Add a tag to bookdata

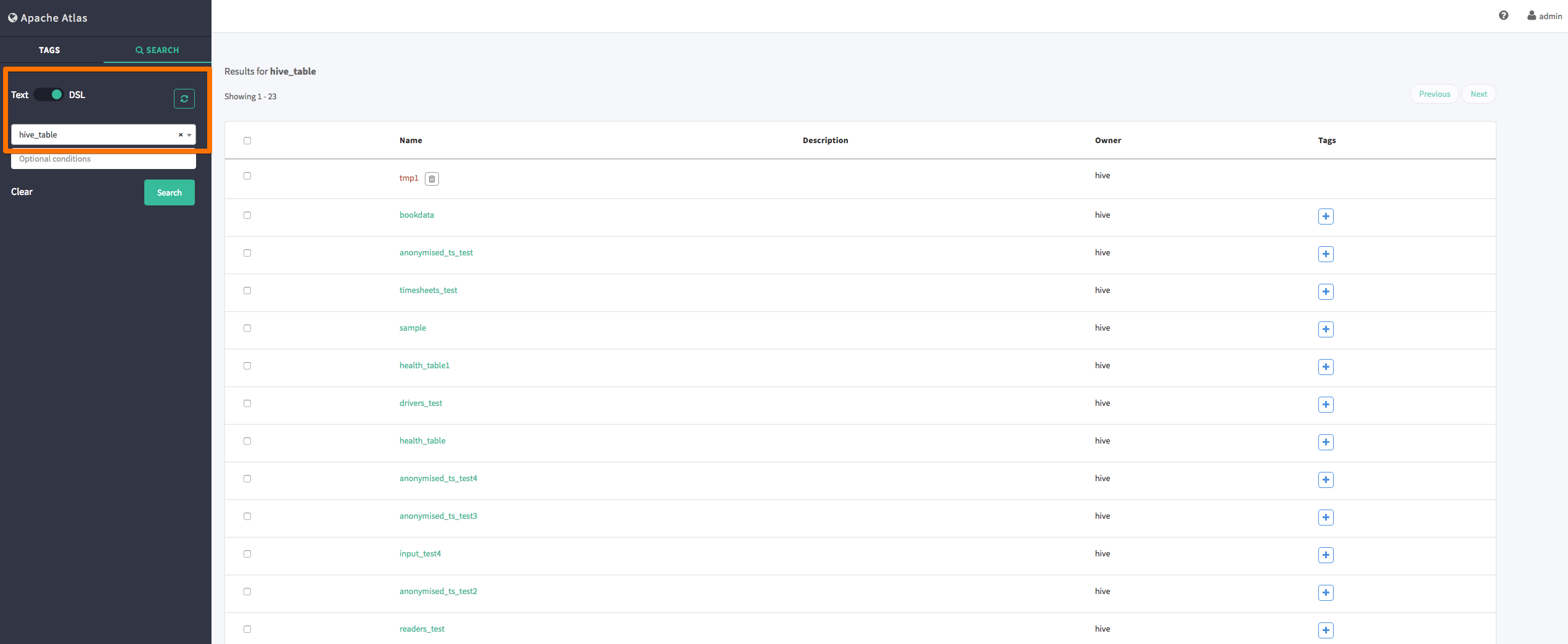[1326, 217]
